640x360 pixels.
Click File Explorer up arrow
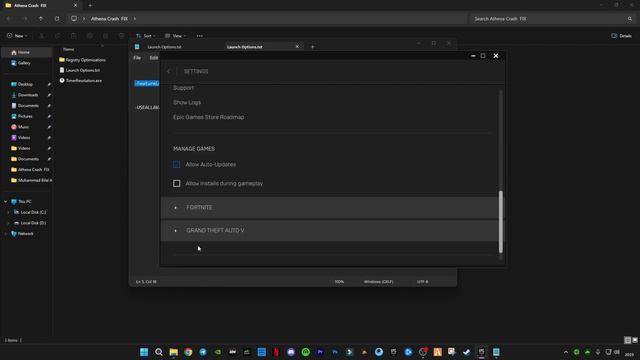41,19
